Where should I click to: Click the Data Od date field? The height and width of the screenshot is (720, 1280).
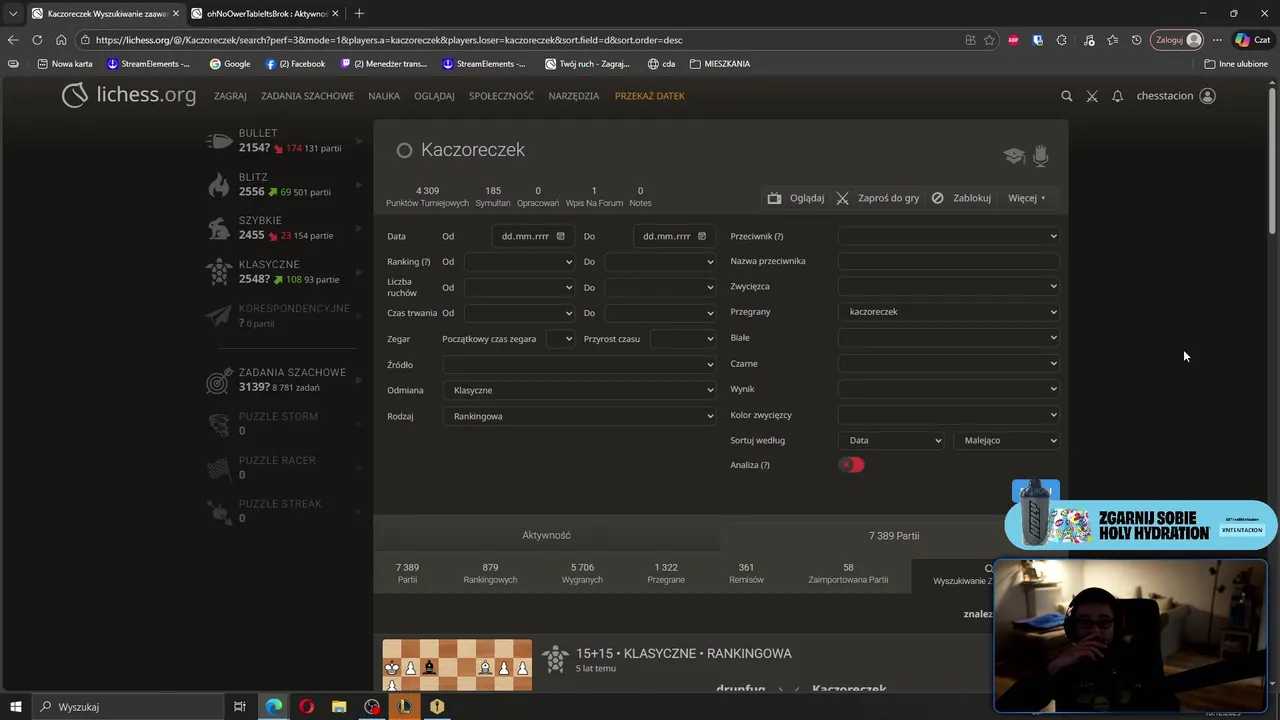point(533,236)
